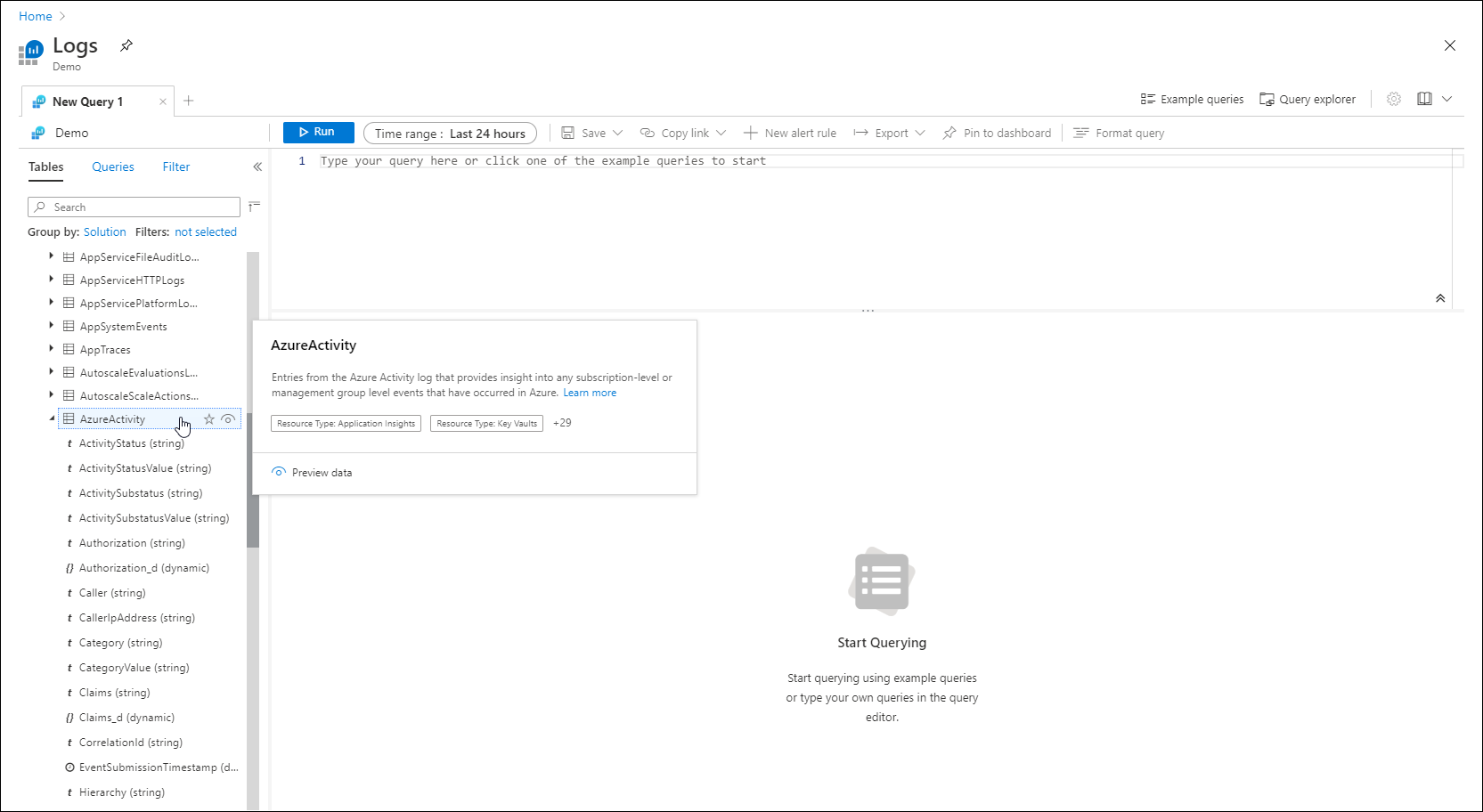Switch to the Queries tab

[113, 166]
